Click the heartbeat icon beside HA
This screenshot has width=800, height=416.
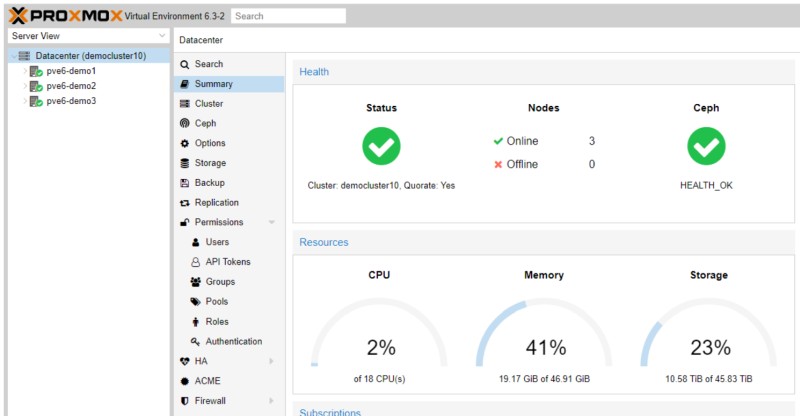pyautogui.click(x=185, y=361)
